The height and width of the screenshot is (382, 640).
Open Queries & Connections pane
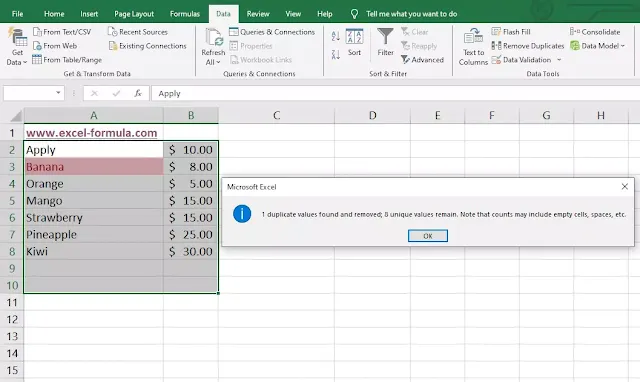click(x=272, y=32)
